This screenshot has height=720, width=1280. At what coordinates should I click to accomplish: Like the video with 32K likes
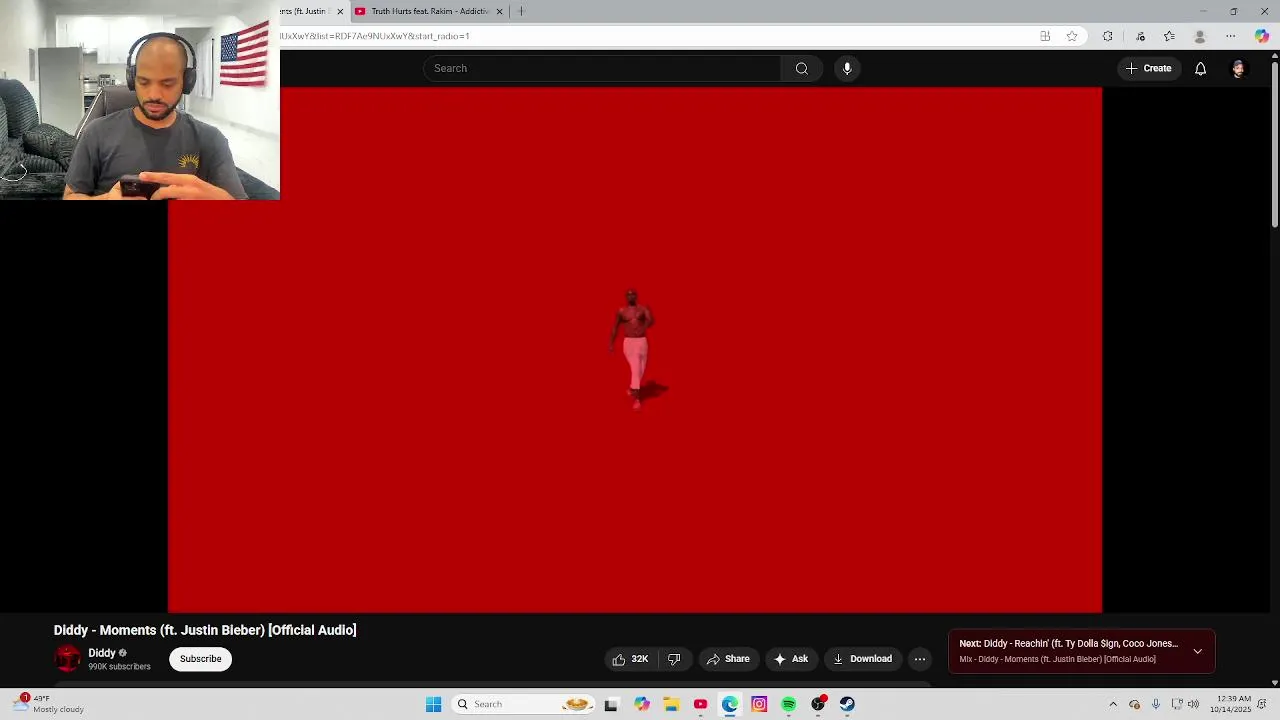pos(631,659)
